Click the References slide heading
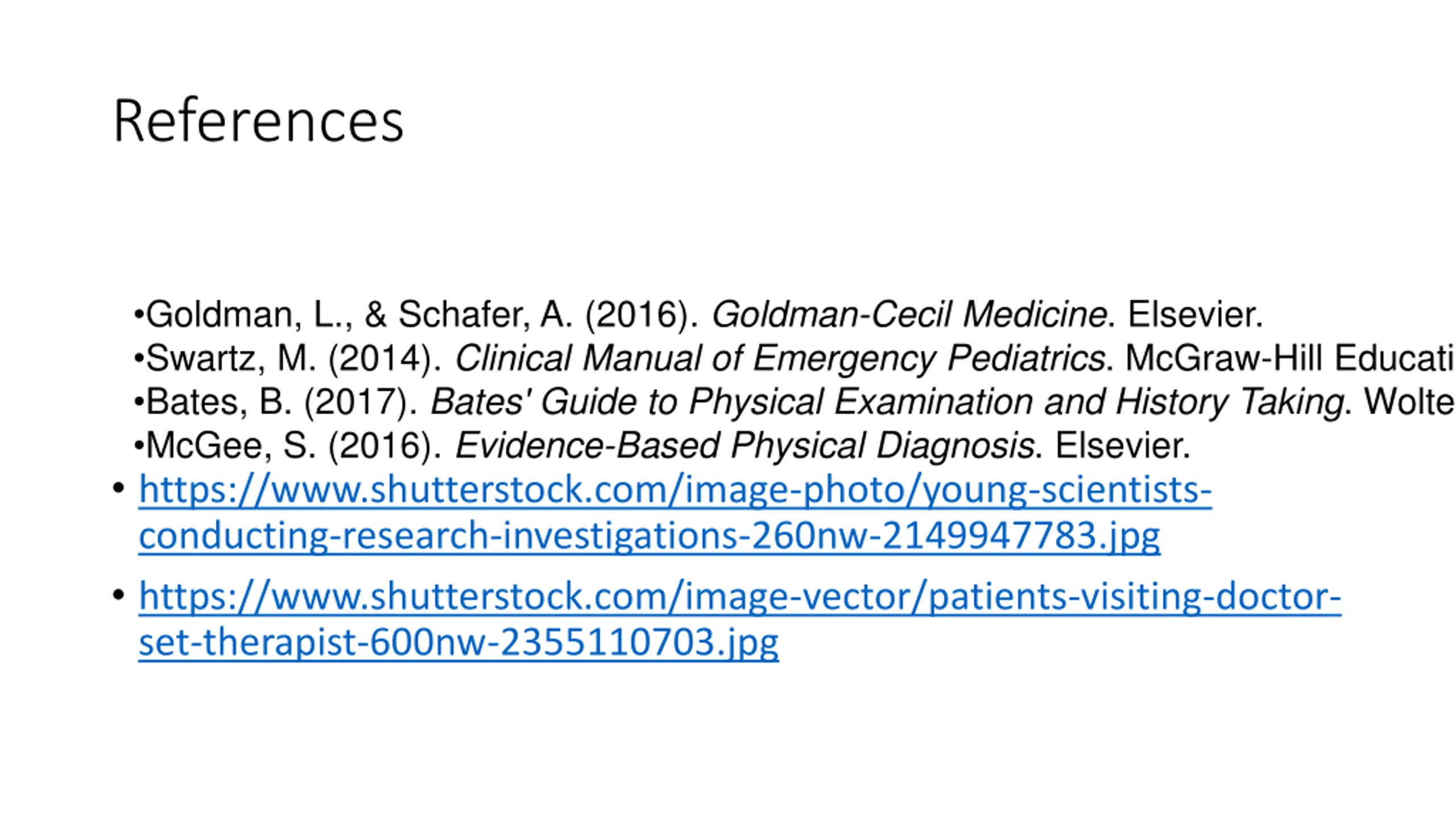The image size is (1456, 819). click(259, 121)
